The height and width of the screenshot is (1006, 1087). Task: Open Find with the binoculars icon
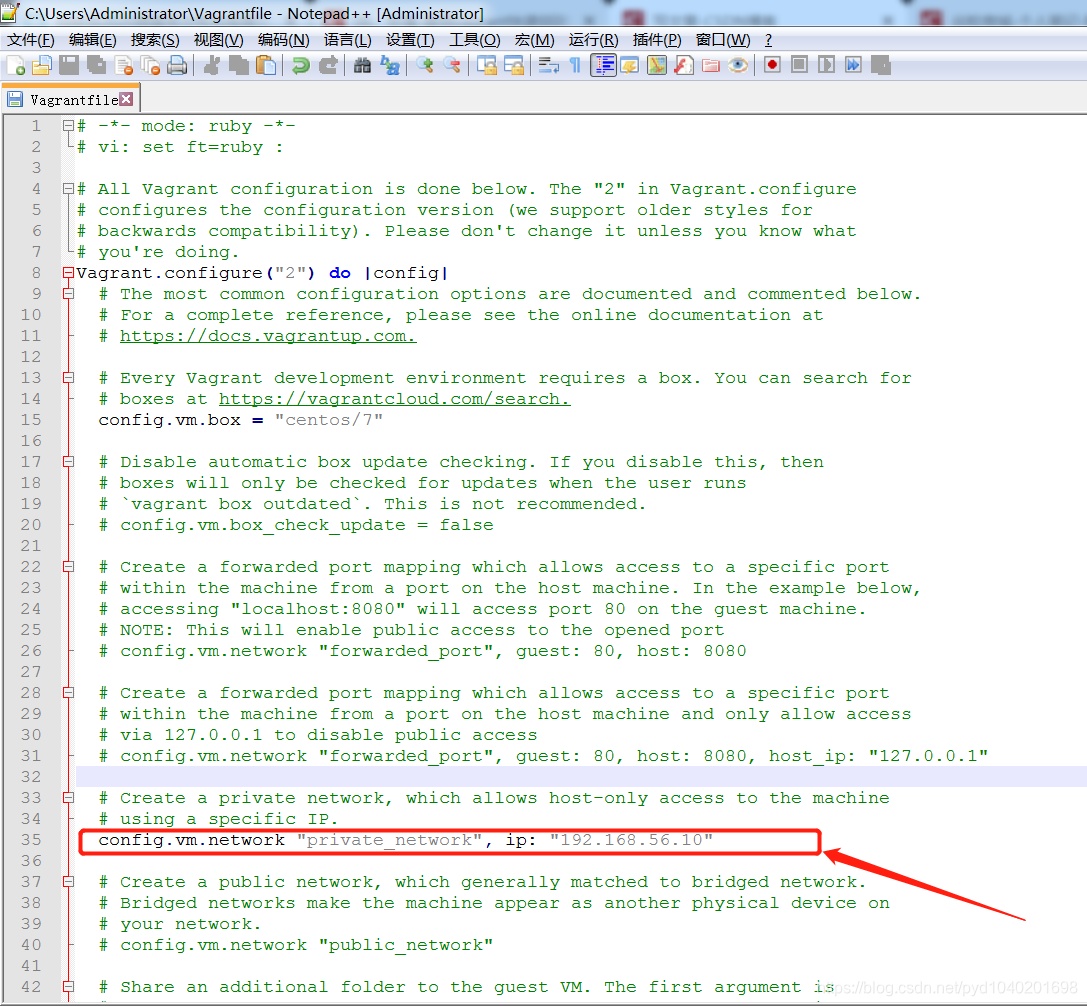(x=362, y=65)
